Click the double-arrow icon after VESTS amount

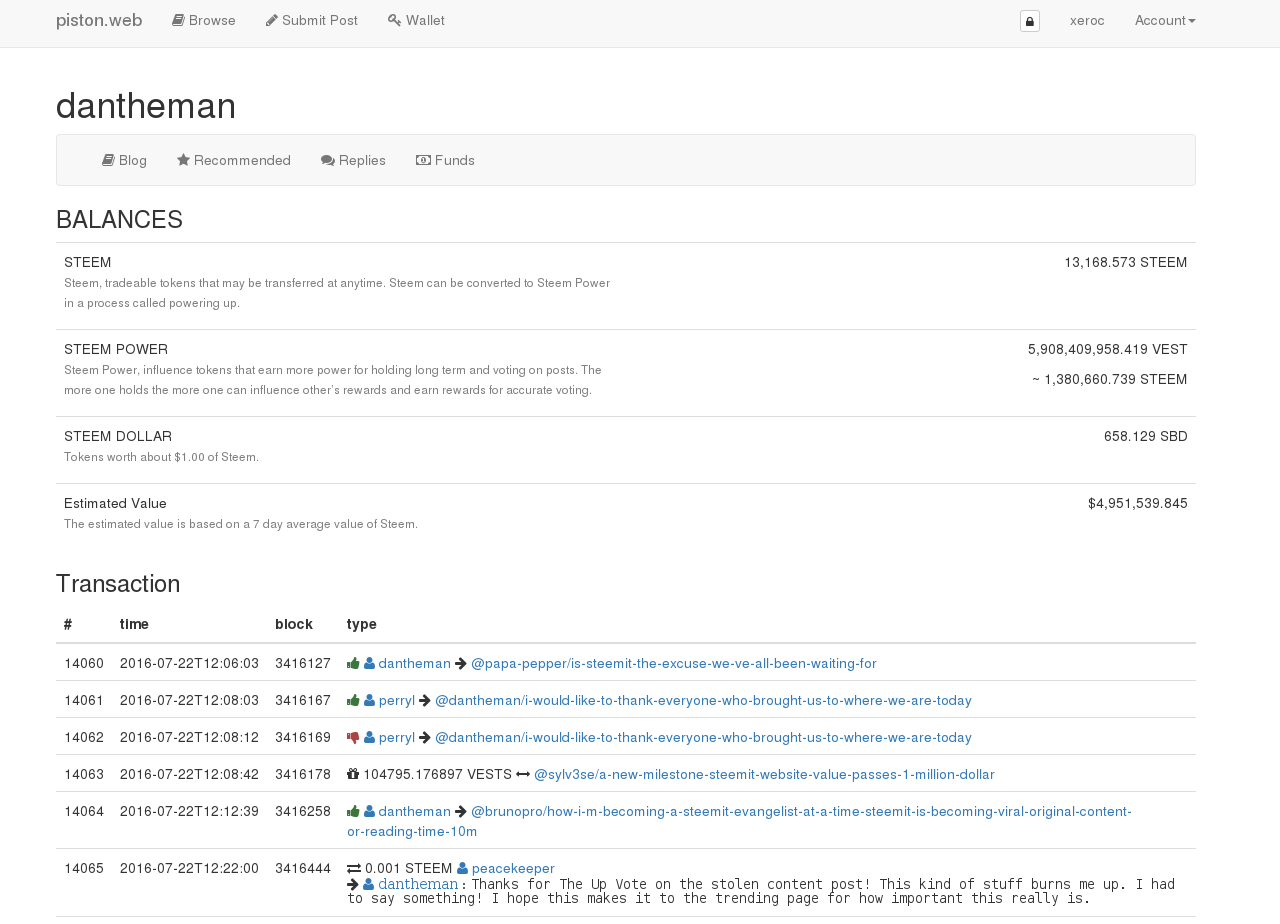tap(523, 774)
